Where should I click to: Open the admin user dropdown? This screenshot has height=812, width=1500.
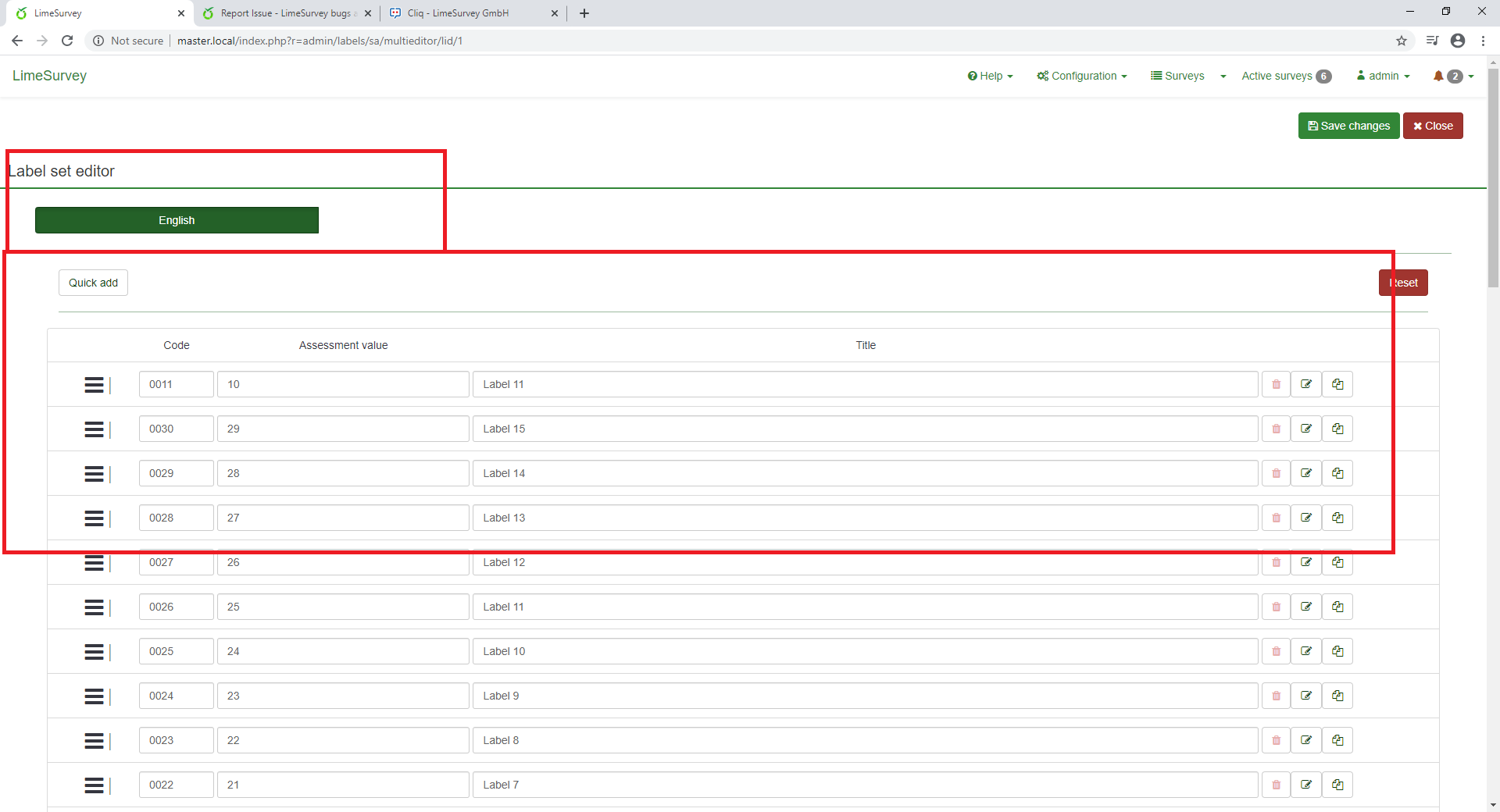pos(1384,76)
